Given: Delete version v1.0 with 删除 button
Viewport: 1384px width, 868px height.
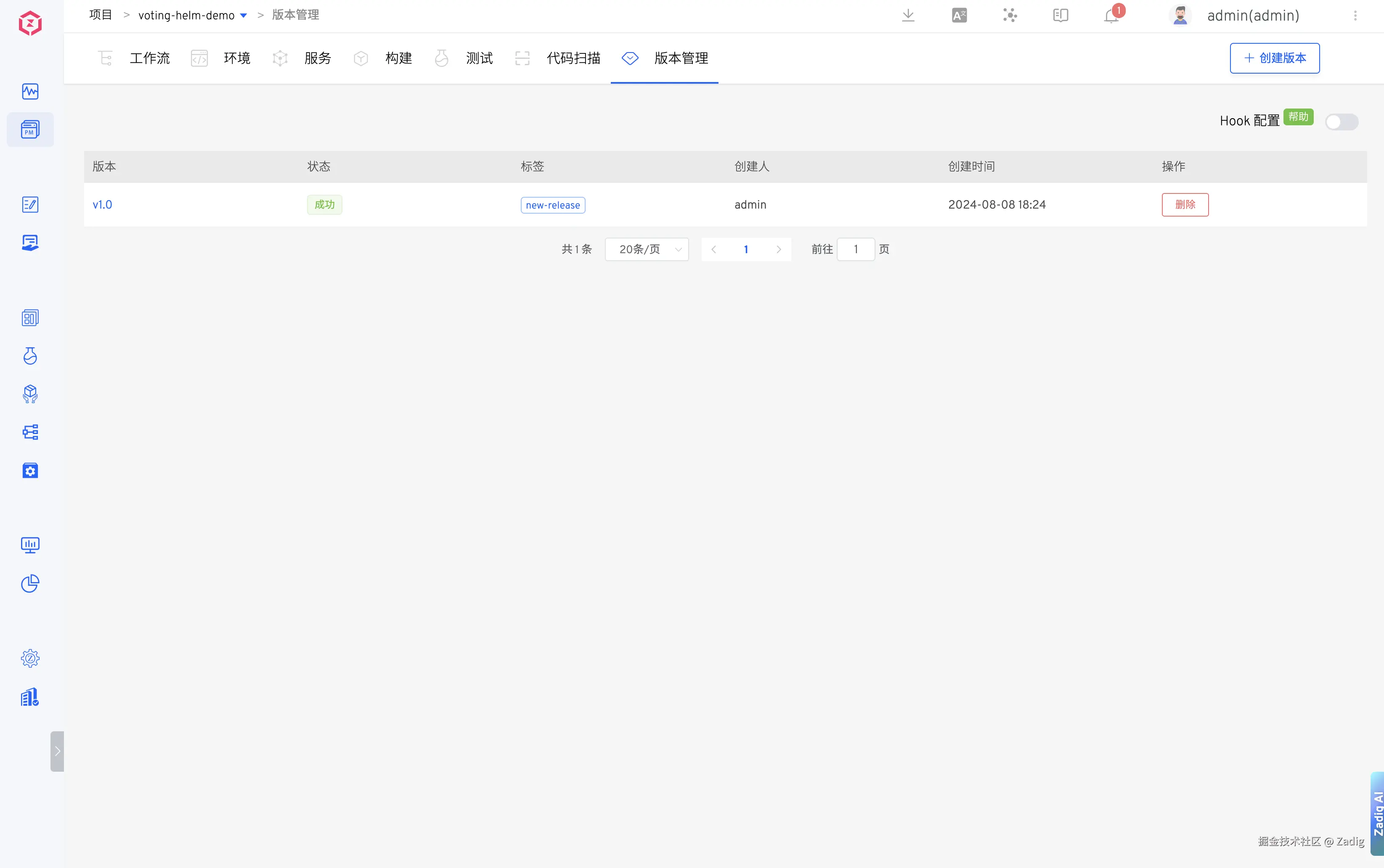Looking at the screenshot, I should [1185, 204].
